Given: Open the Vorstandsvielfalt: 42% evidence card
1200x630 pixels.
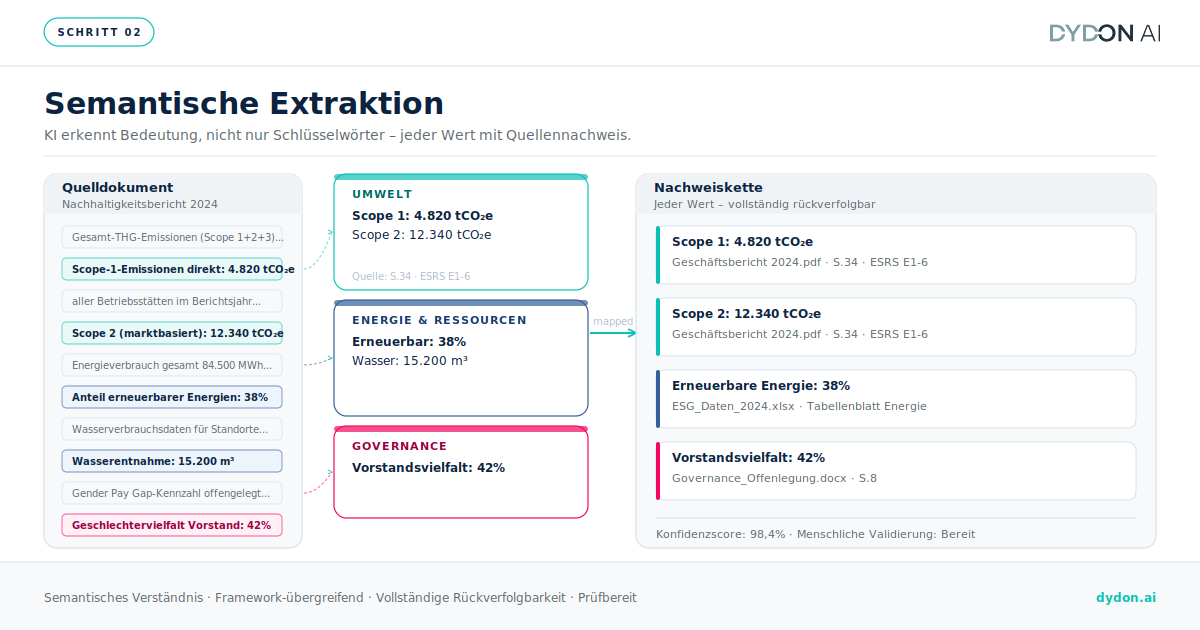Looking at the screenshot, I should pos(896,471).
